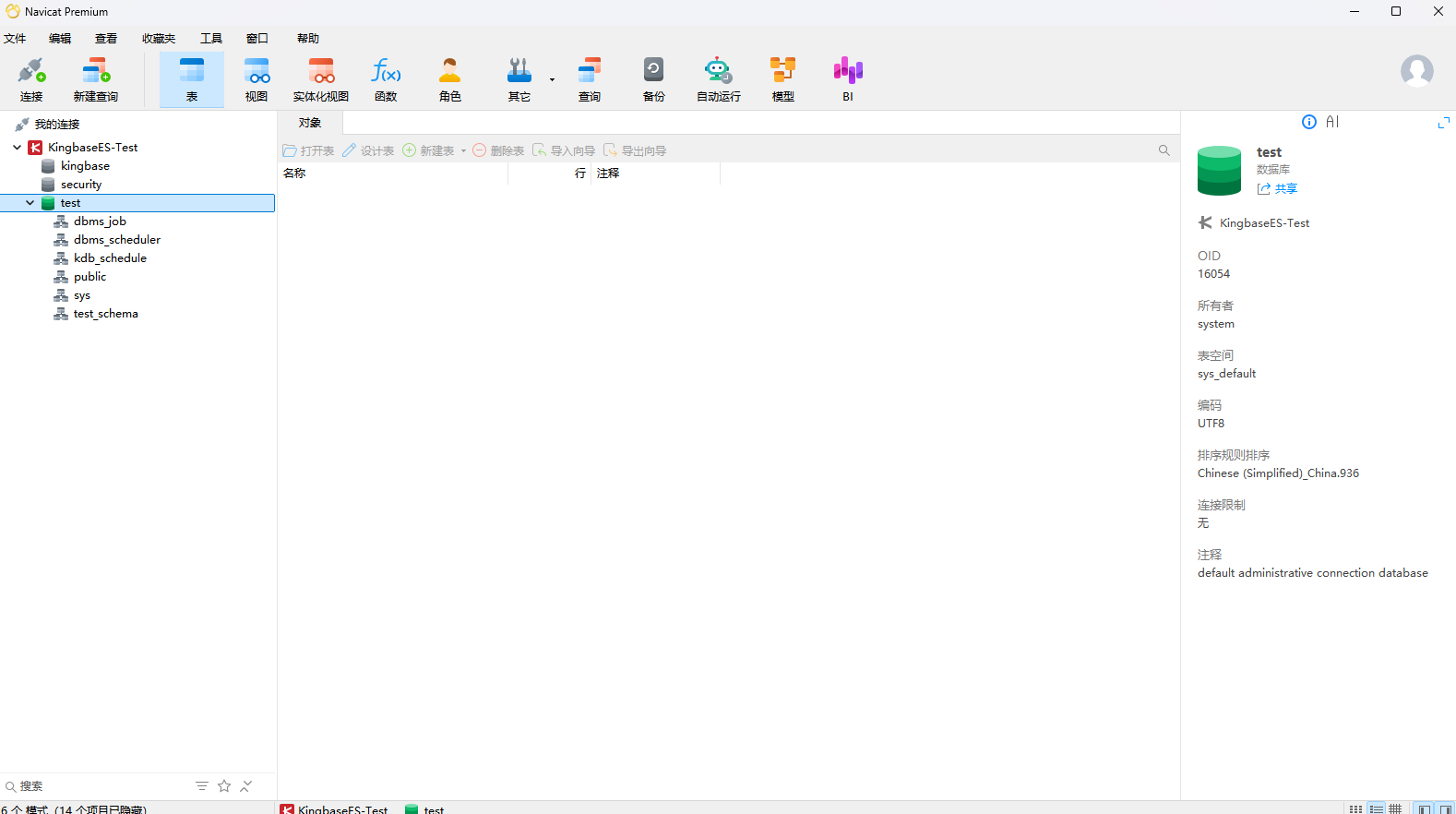Switch to the AI panel

point(1332,122)
